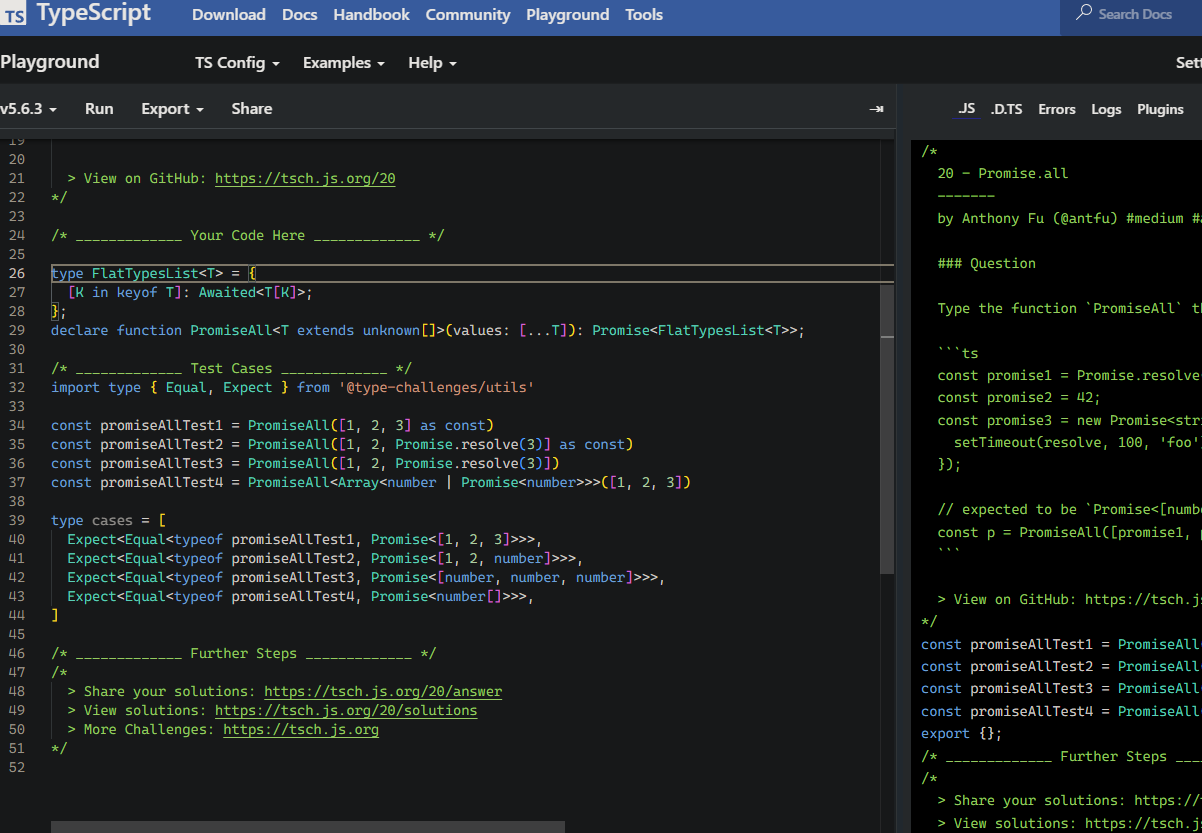Click the TypeScript TS logo icon
The height and width of the screenshot is (833, 1202).
point(14,15)
